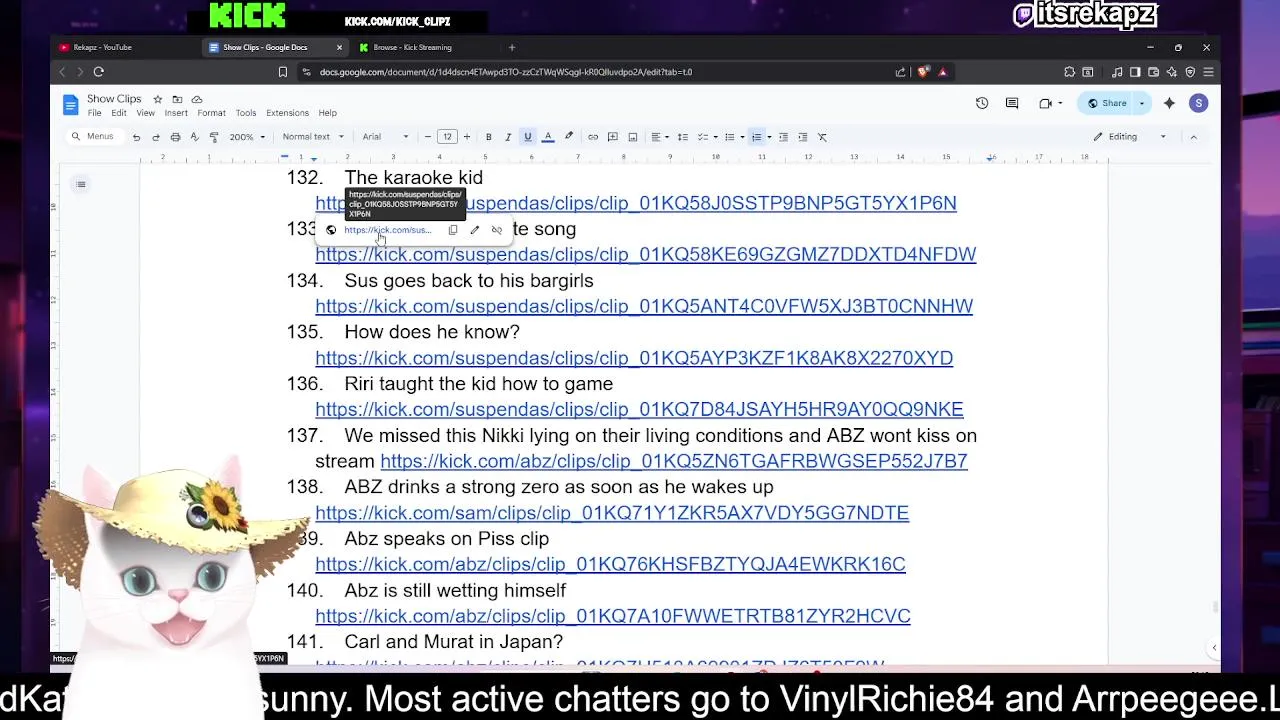1280x720 pixels.
Task: Switch to Browse - Kick Streaming tab
Action: pos(413,47)
